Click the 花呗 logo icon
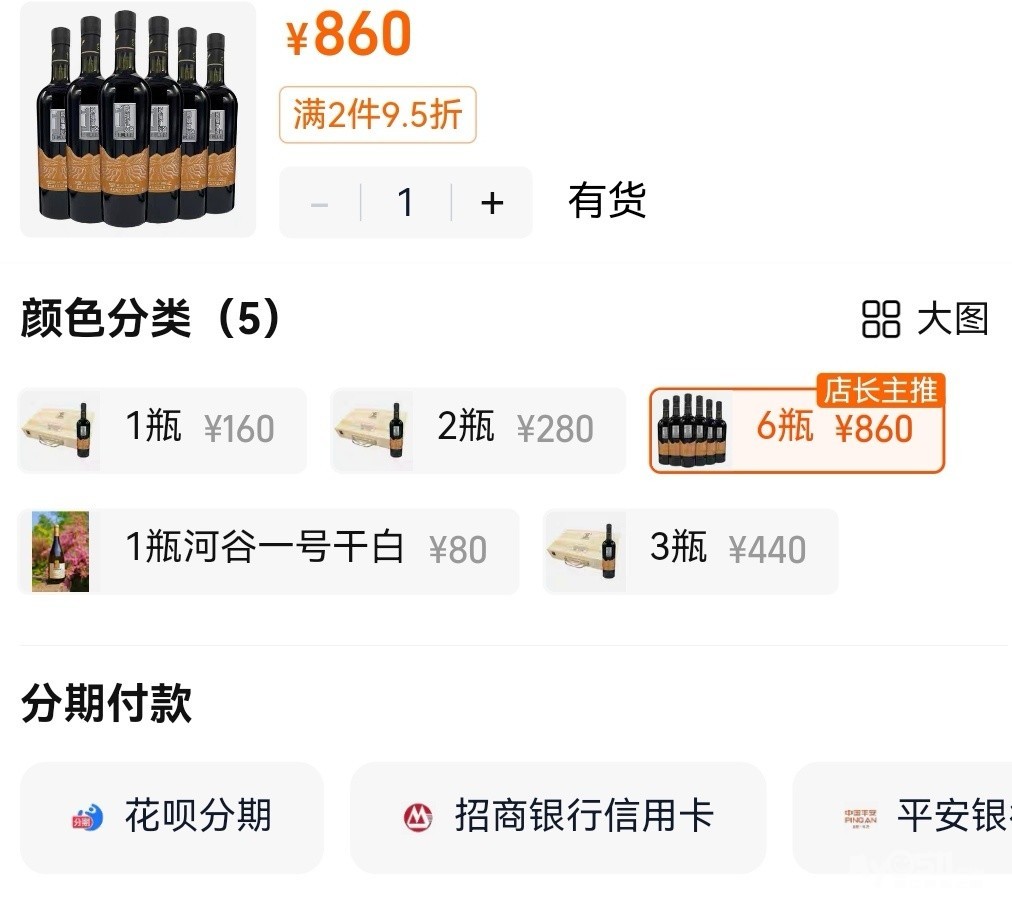 tap(87, 817)
